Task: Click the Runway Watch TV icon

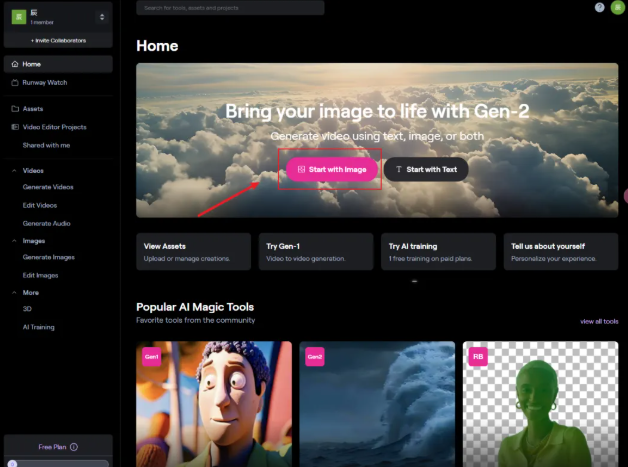Action: coord(15,83)
